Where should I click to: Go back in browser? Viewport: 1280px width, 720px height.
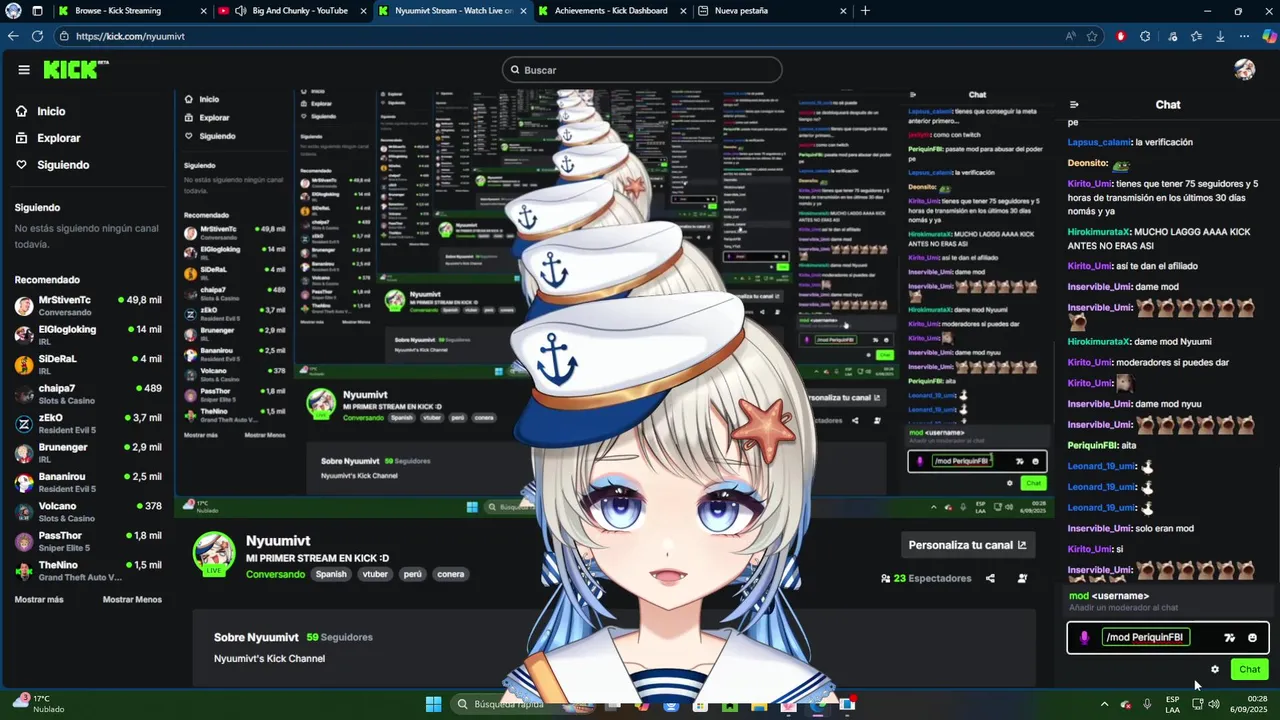(x=12, y=36)
